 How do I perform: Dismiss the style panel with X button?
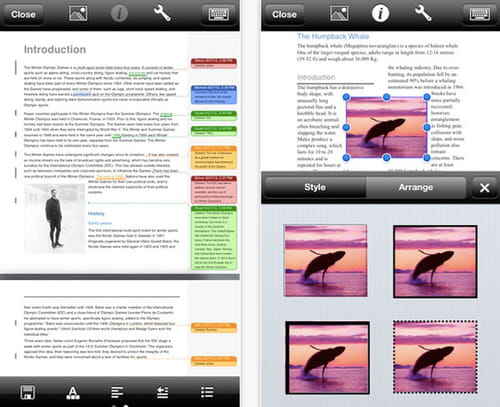point(484,188)
